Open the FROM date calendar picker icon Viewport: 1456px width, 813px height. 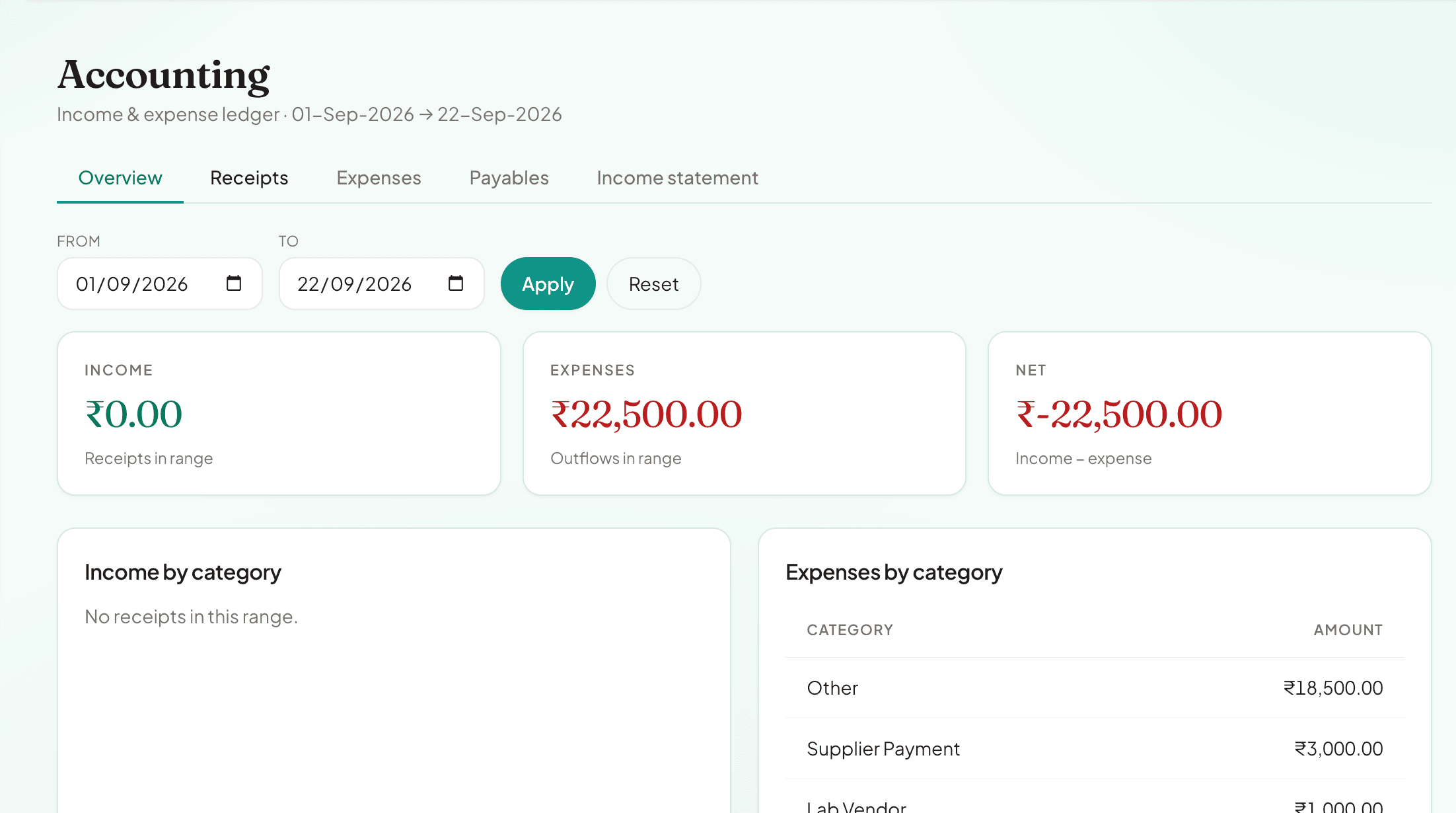pyautogui.click(x=234, y=284)
